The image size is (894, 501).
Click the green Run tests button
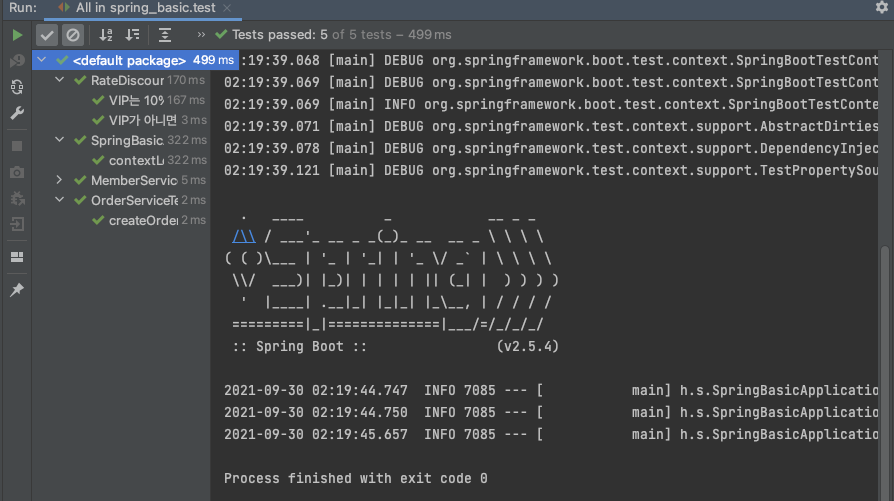point(17,35)
